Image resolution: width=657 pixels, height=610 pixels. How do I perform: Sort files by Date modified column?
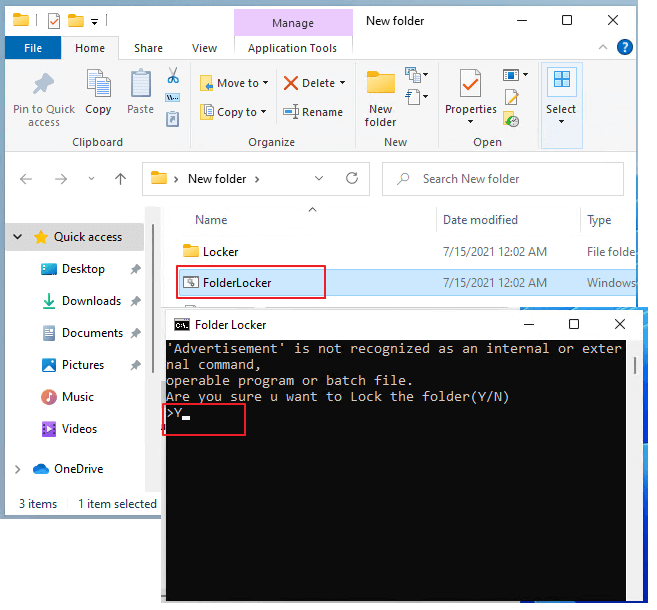tap(482, 220)
